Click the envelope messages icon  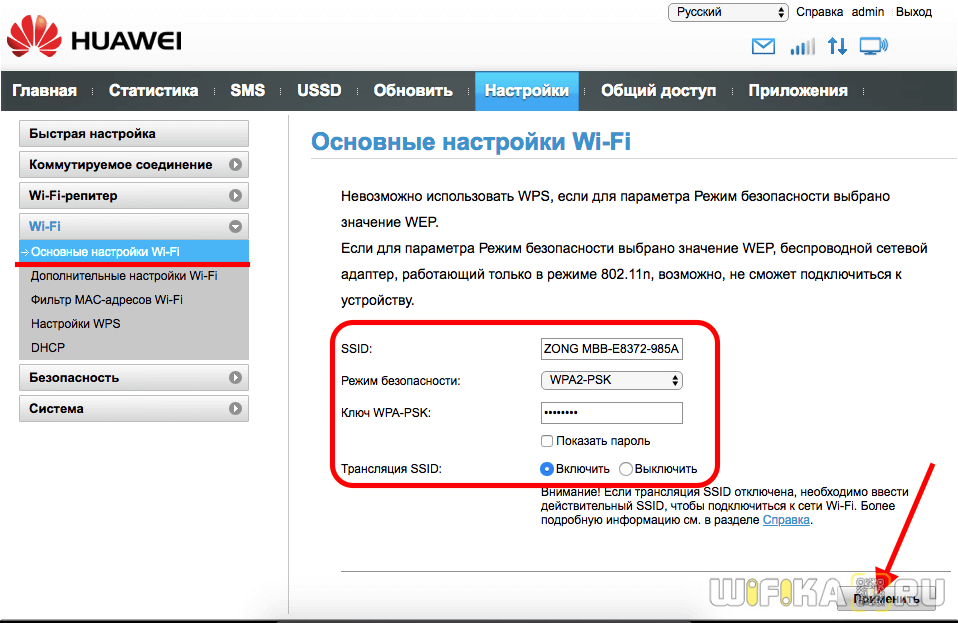763,46
